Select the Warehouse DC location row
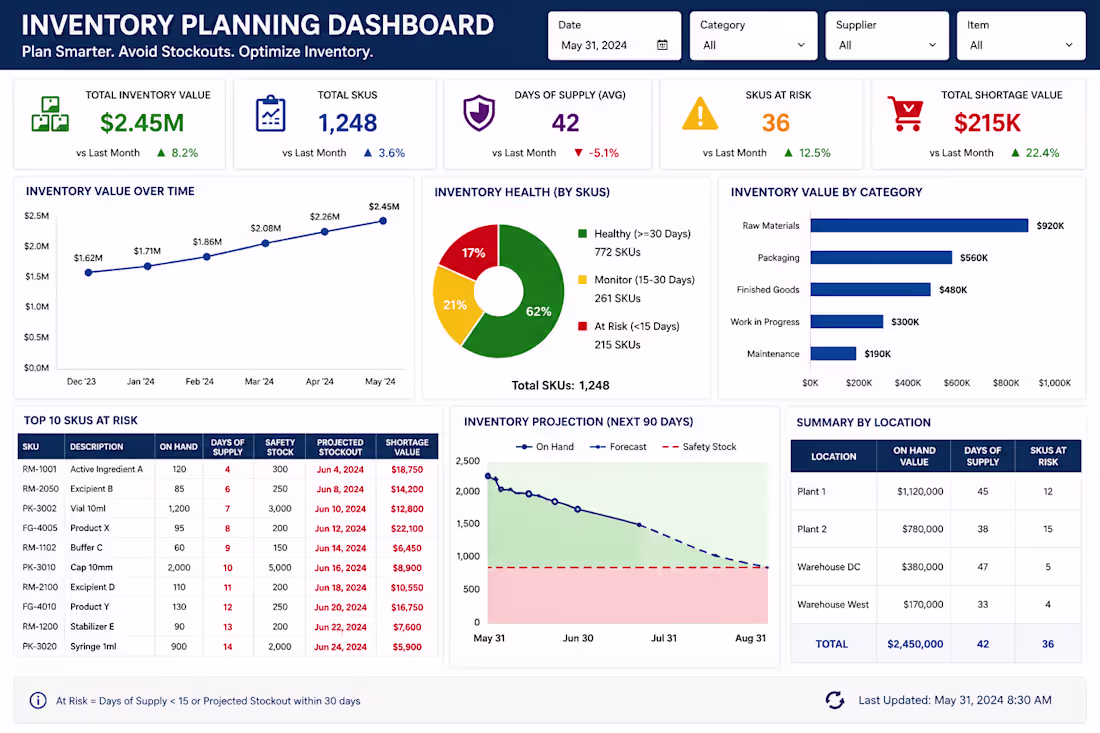This screenshot has height=733, width=1100. point(936,567)
